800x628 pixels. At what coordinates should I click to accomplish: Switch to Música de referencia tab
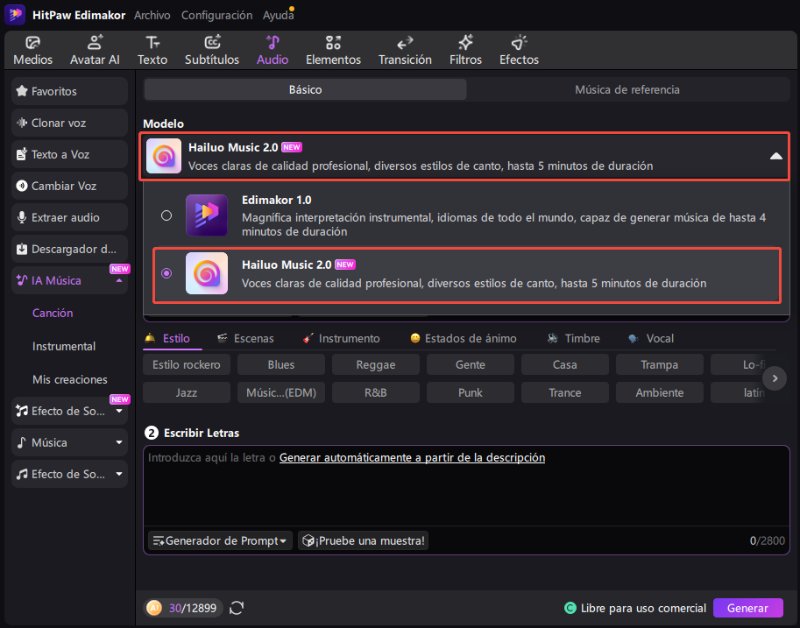627,90
